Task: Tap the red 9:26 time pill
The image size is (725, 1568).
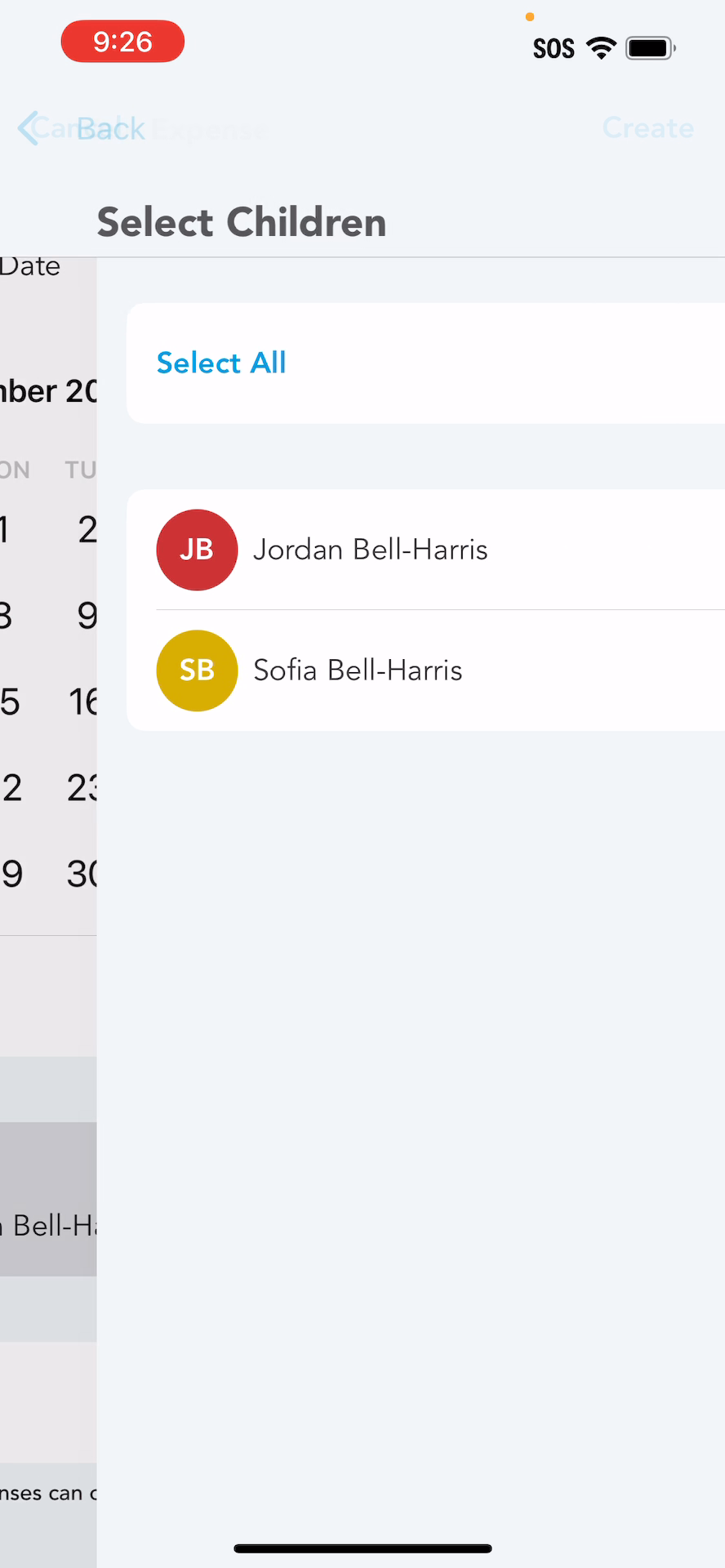Action: coord(122,41)
